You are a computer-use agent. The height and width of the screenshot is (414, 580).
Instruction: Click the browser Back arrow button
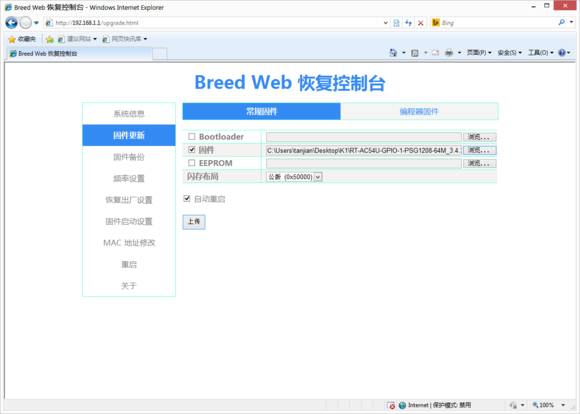point(11,23)
